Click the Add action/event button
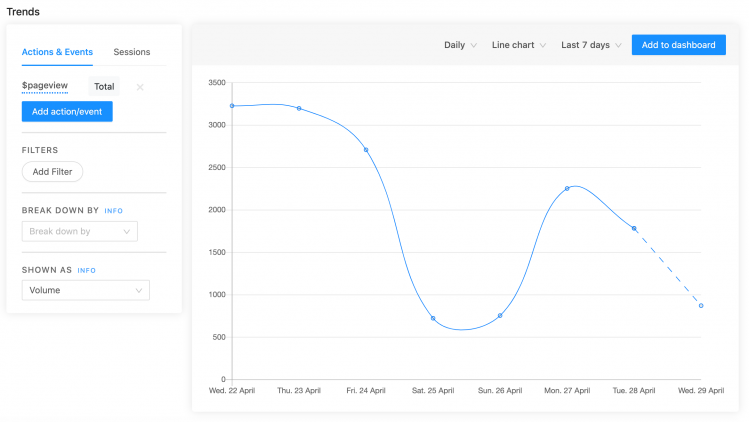749x422 pixels. coord(67,111)
